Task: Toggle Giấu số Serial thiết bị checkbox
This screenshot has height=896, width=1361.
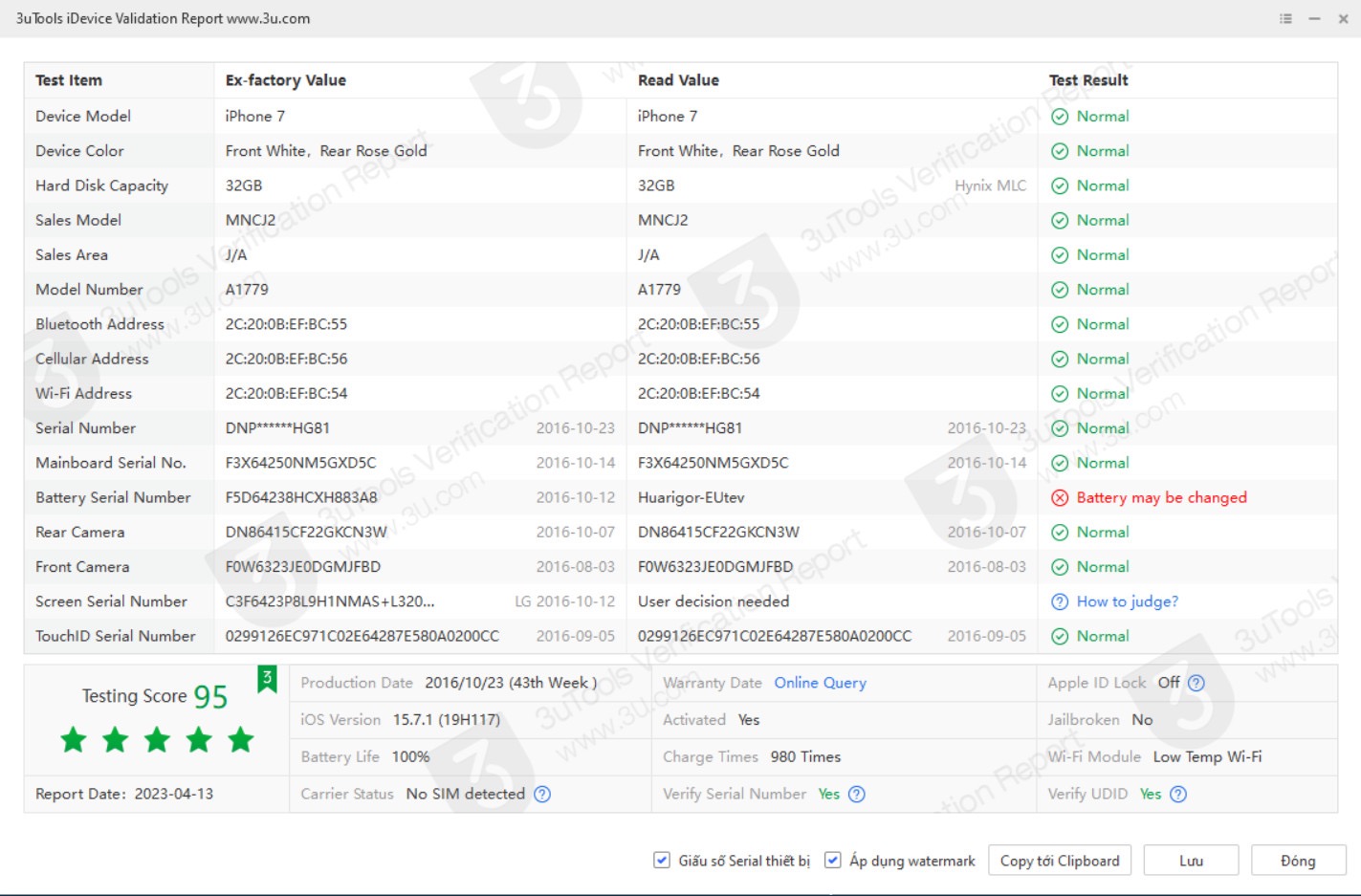Action: pos(662,861)
